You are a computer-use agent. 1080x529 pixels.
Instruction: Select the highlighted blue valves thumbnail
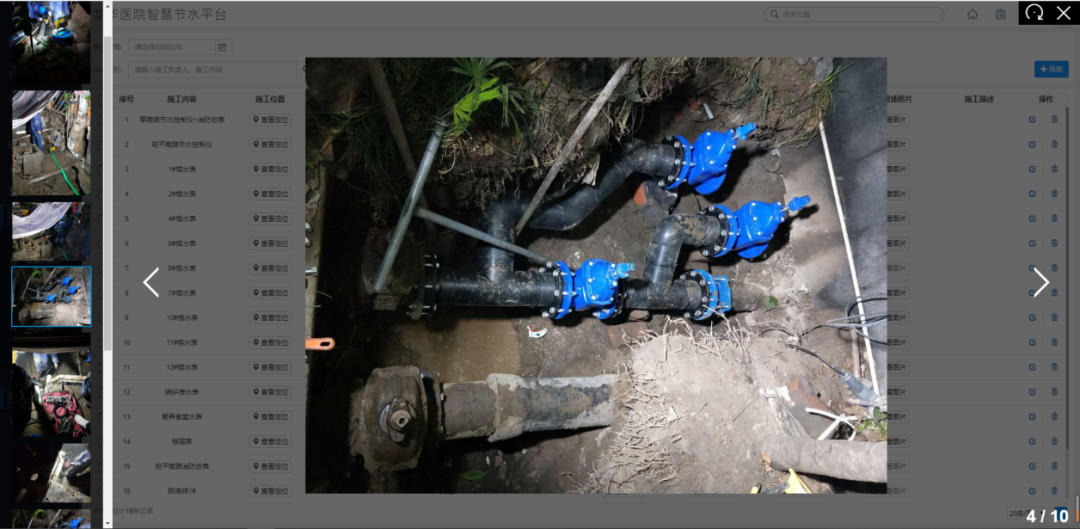click(x=51, y=296)
